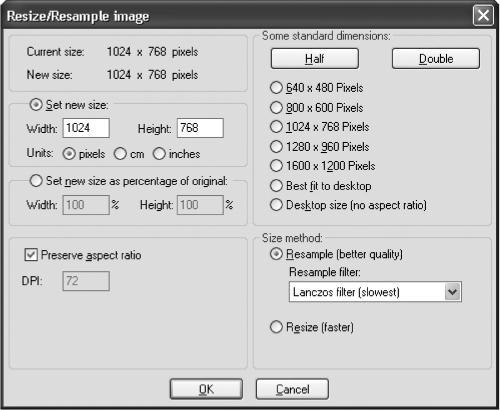Select the Set new size radio button

(x=36, y=105)
